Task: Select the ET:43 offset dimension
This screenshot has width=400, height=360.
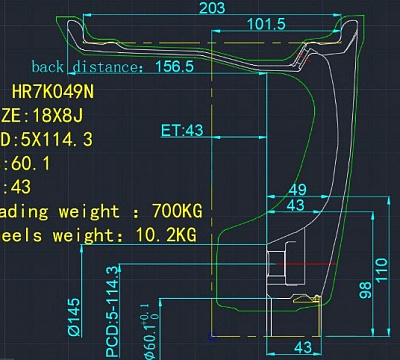Action: point(182,130)
